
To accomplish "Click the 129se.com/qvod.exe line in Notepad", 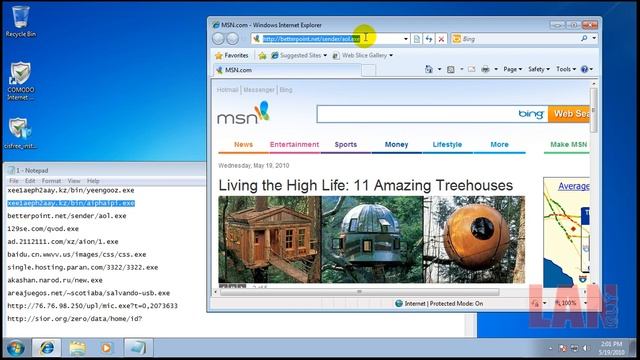I will tap(43, 229).
